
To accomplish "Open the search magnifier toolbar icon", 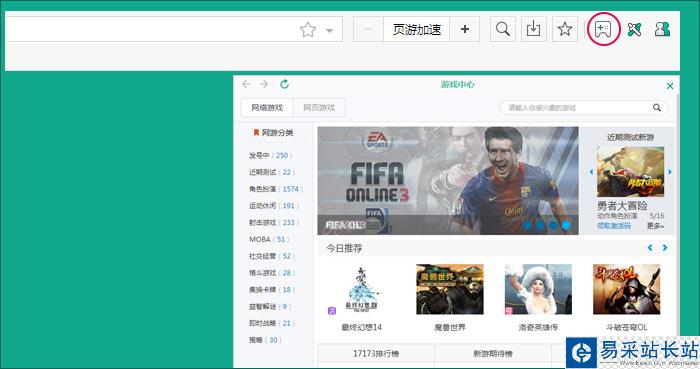I will (503, 29).
